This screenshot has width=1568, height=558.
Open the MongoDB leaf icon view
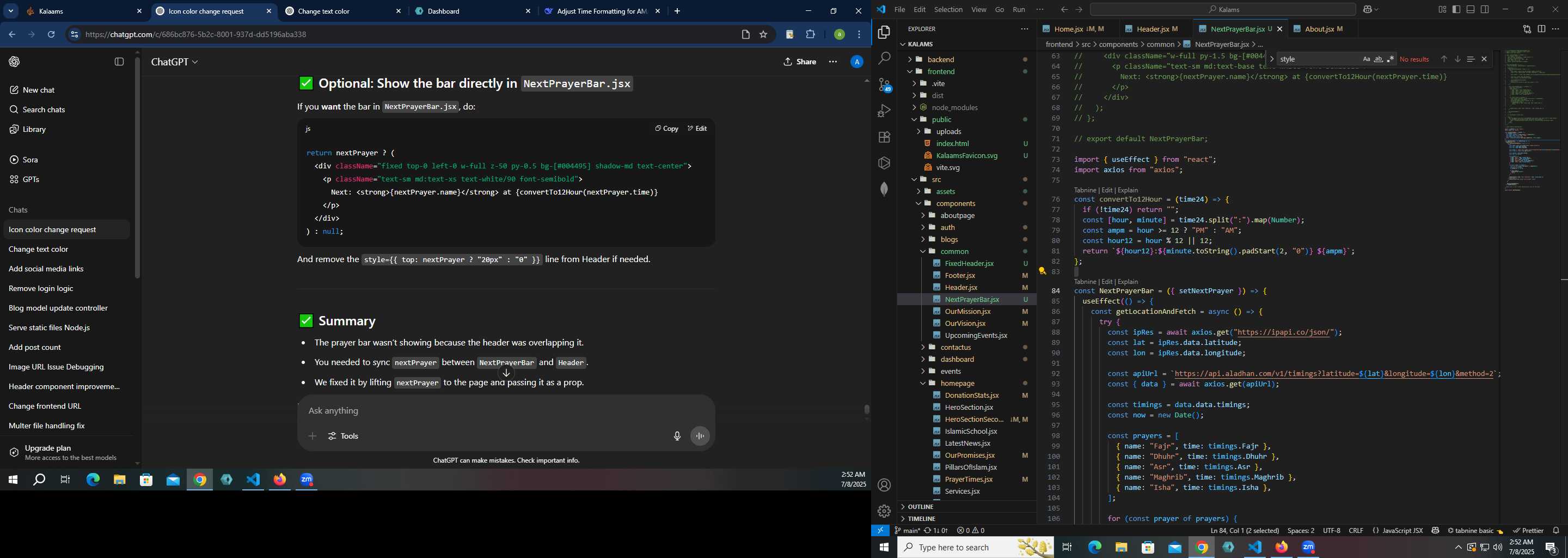coord(884,189)
